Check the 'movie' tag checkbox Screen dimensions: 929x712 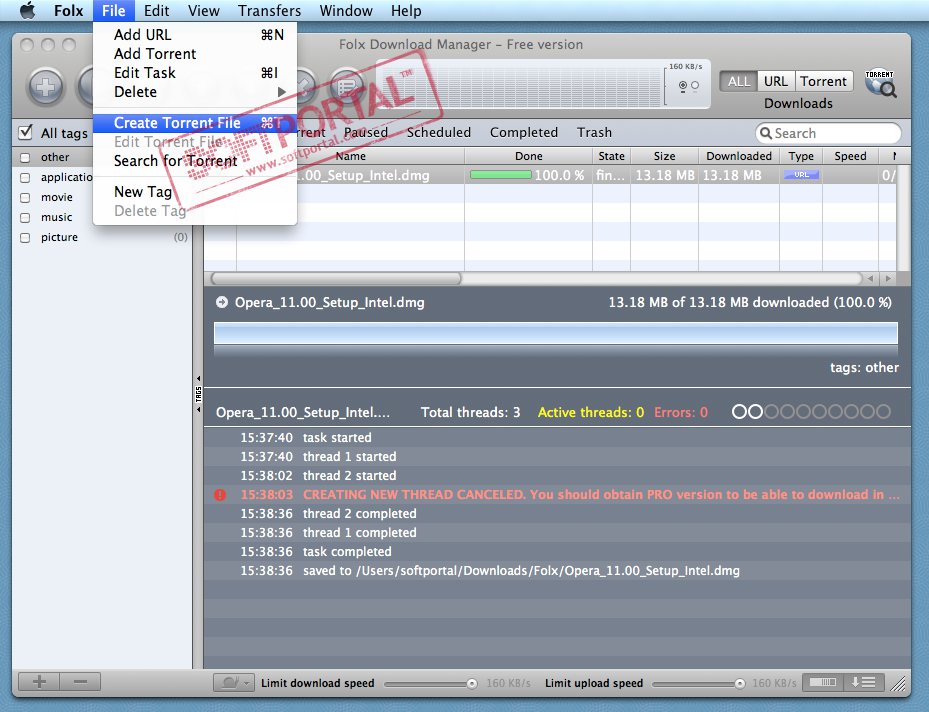pos(25,198)
